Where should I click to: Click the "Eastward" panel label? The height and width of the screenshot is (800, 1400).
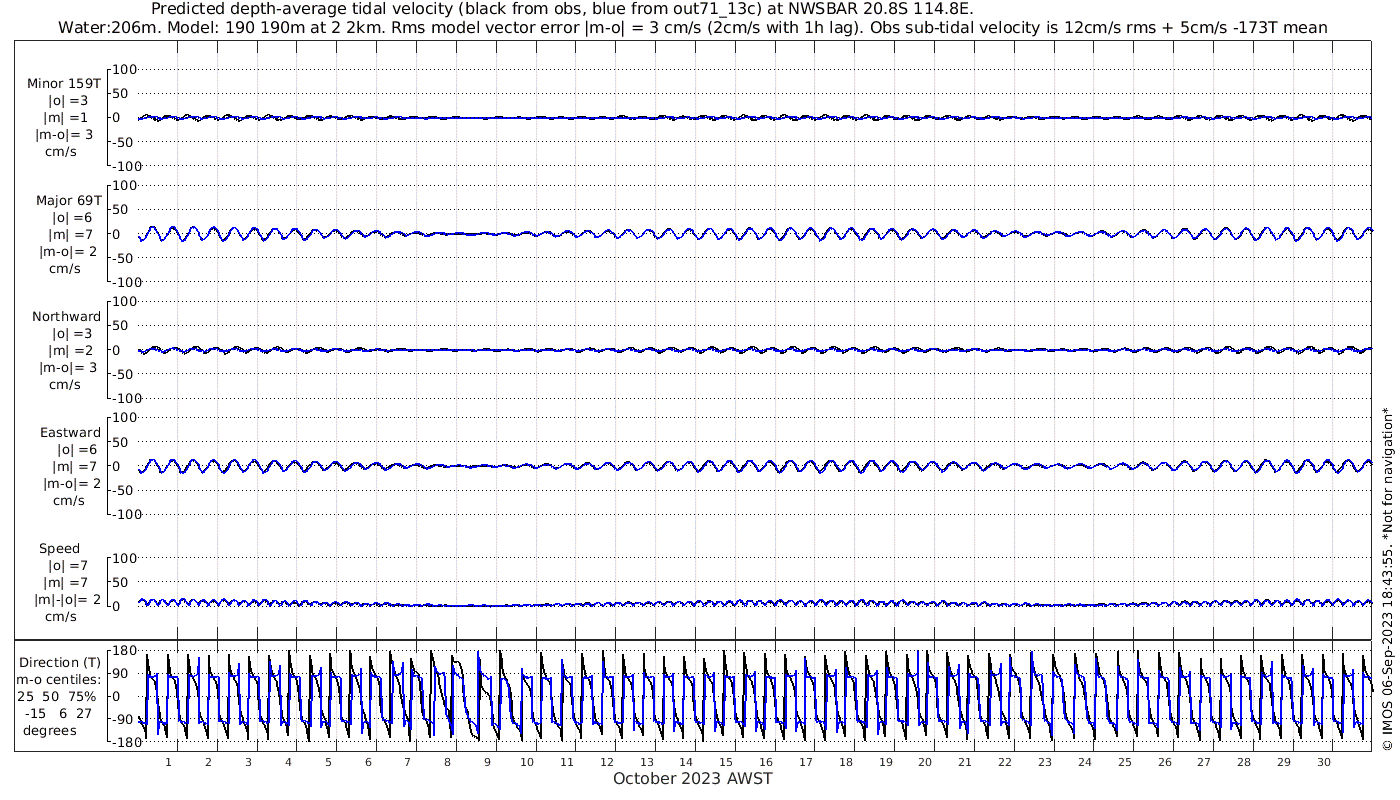tap(70, 433)
